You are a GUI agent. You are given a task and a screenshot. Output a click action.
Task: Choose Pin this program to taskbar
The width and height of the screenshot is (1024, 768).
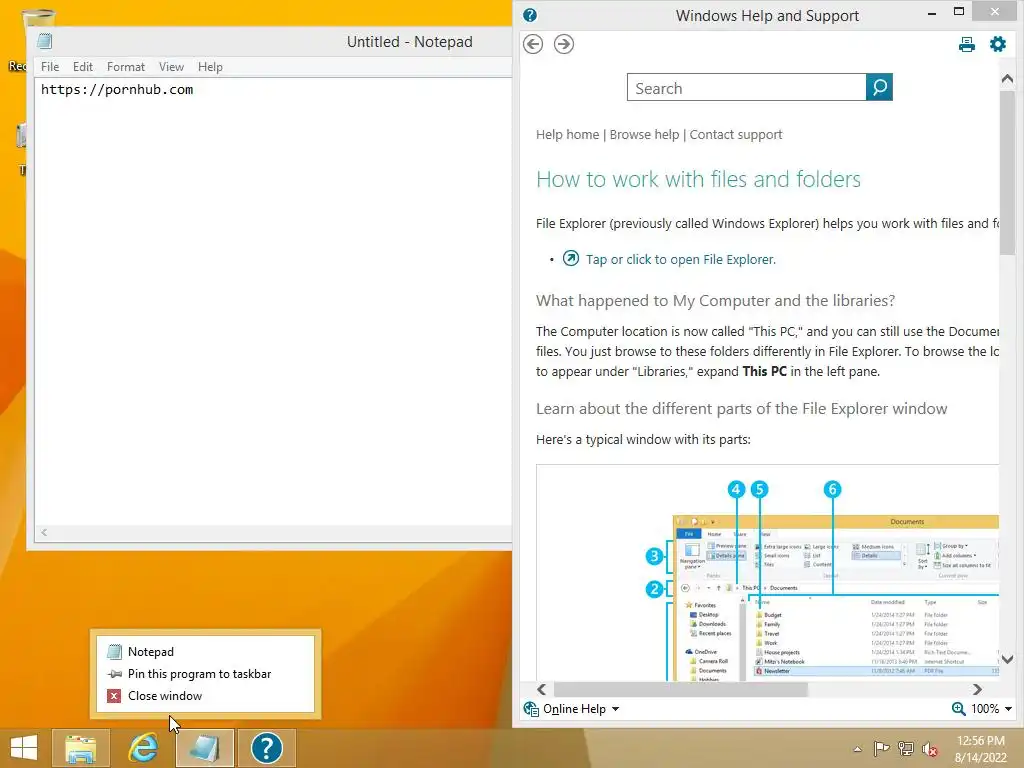pos(205,674)
